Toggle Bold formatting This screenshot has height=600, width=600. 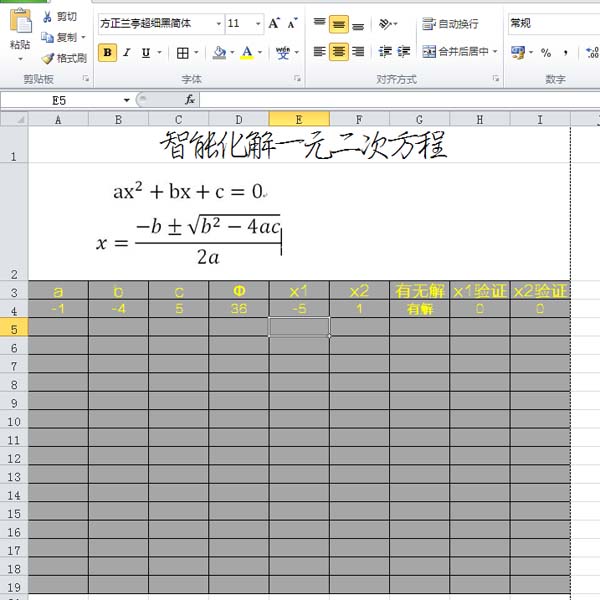pos(108,52)
